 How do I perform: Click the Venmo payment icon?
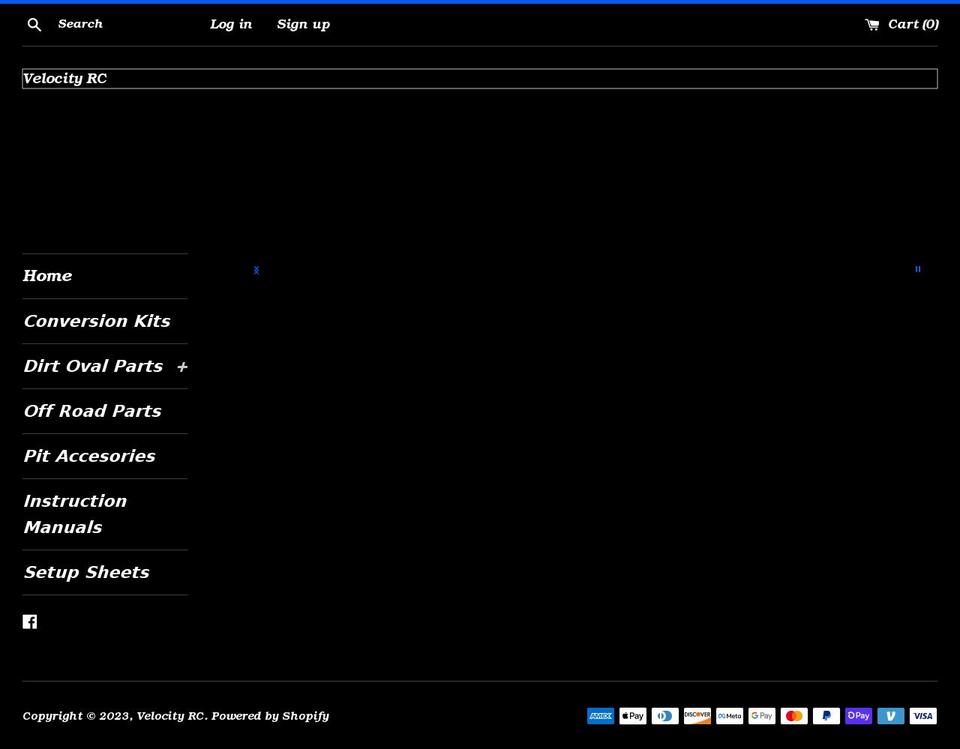pos(891,716)
